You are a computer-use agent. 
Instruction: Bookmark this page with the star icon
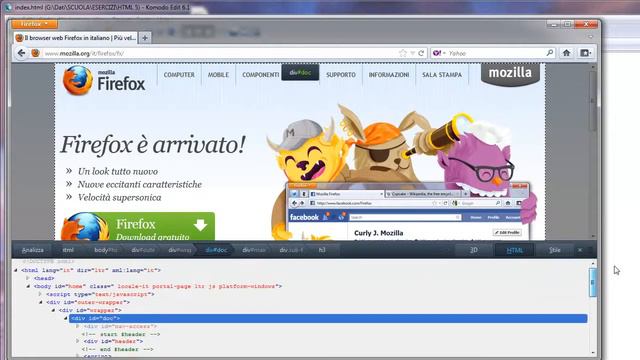403,53
